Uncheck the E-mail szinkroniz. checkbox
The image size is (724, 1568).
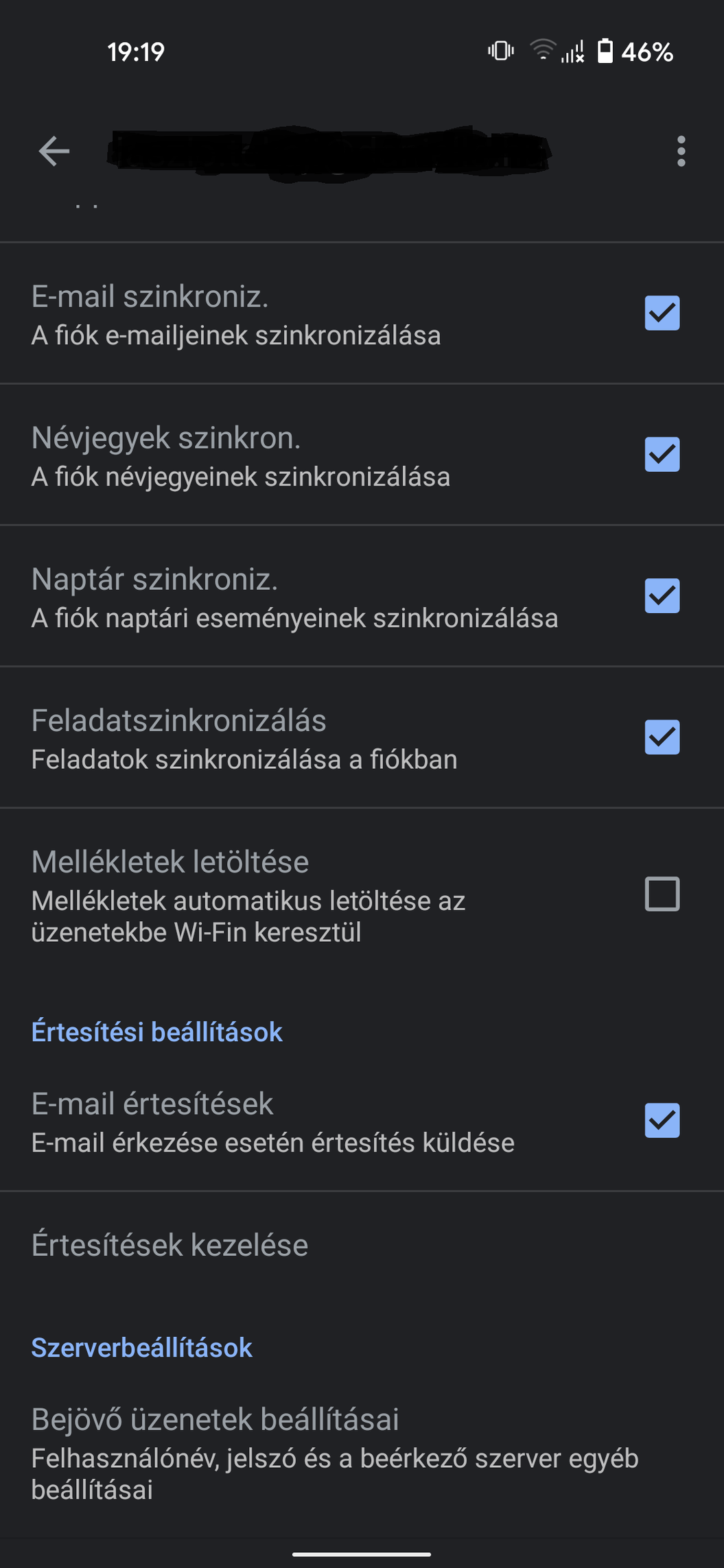click(662, 313)
